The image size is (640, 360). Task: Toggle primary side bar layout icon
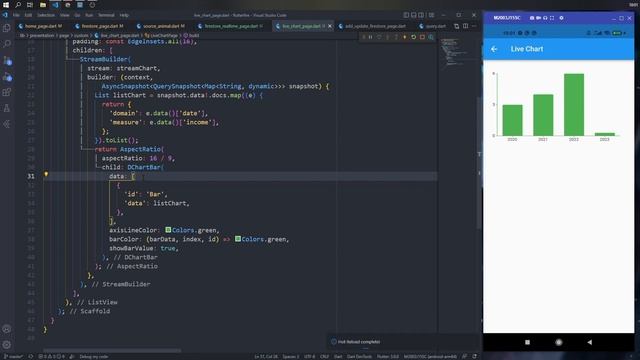click(406, 15)
